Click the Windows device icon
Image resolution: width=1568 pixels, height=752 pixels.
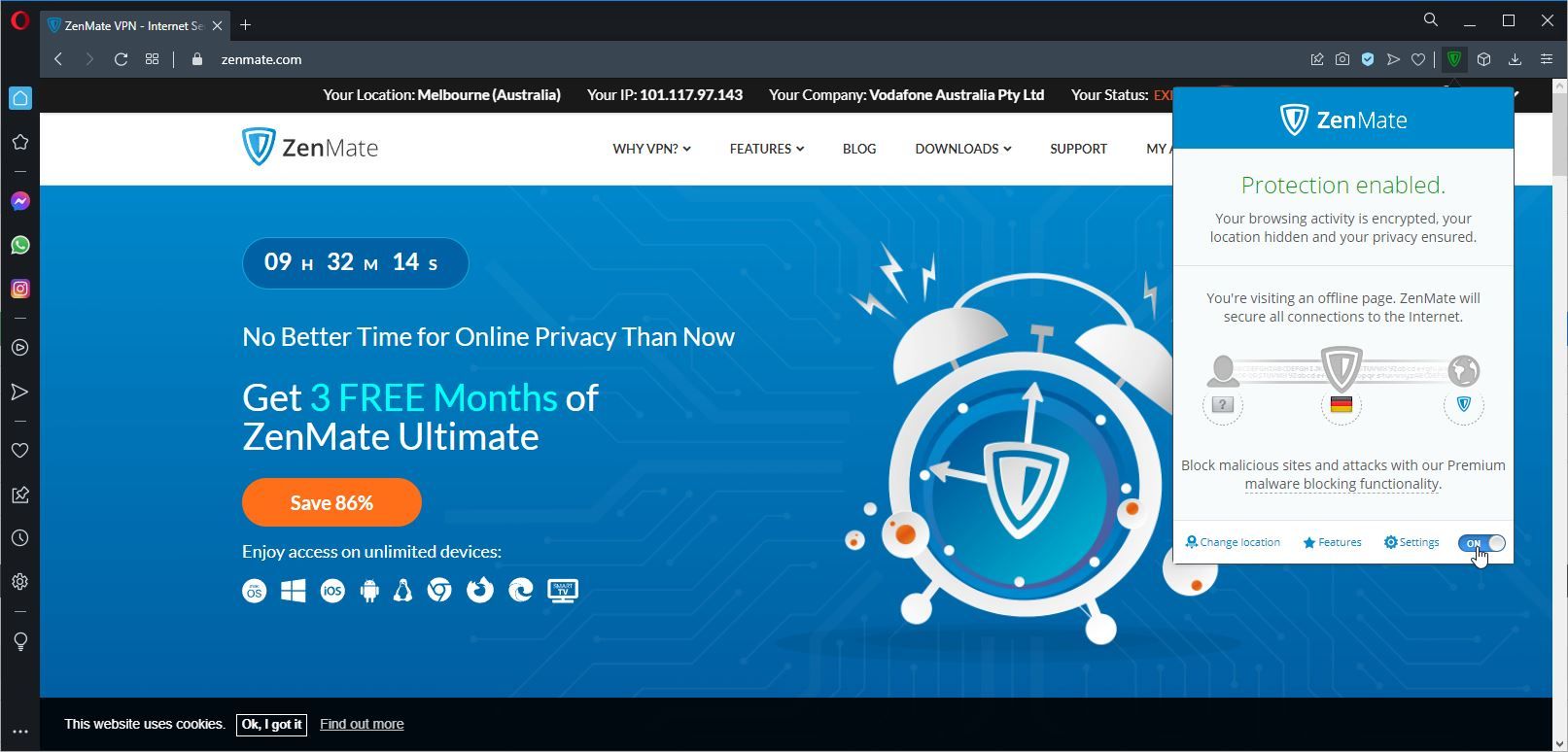point(293,591)
